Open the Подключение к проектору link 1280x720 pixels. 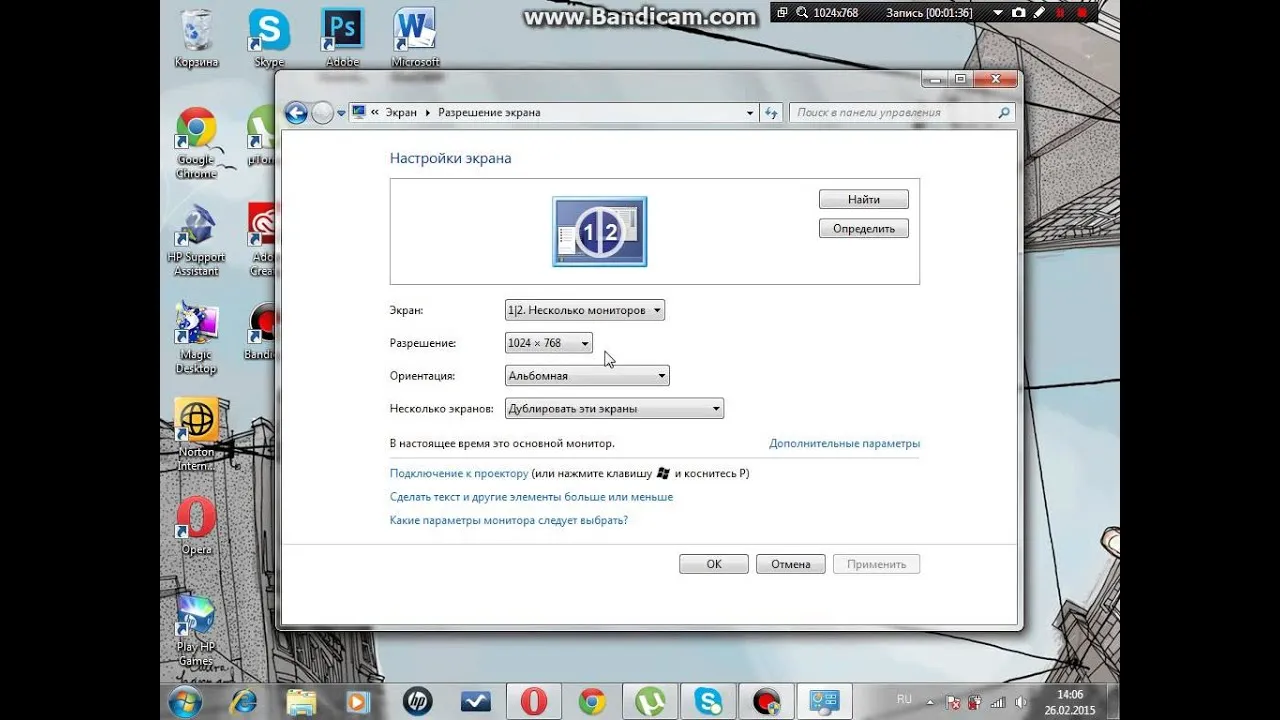(459, 473)
